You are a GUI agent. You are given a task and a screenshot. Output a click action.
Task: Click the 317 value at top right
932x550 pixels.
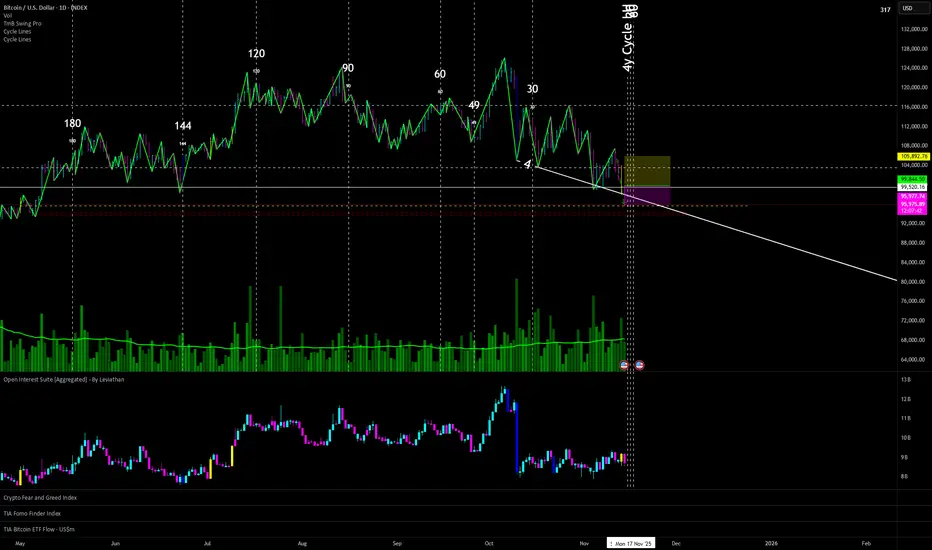point(886,10)
